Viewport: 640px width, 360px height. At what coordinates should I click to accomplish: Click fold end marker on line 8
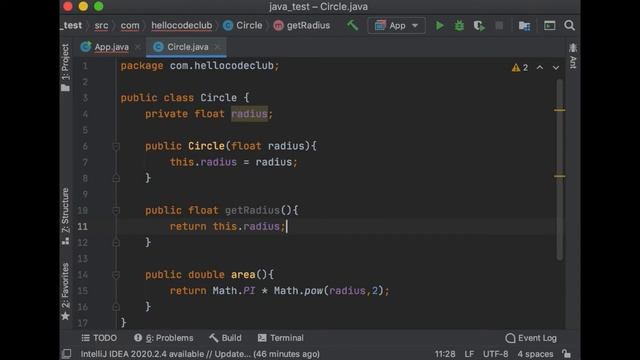pos(116,178)
